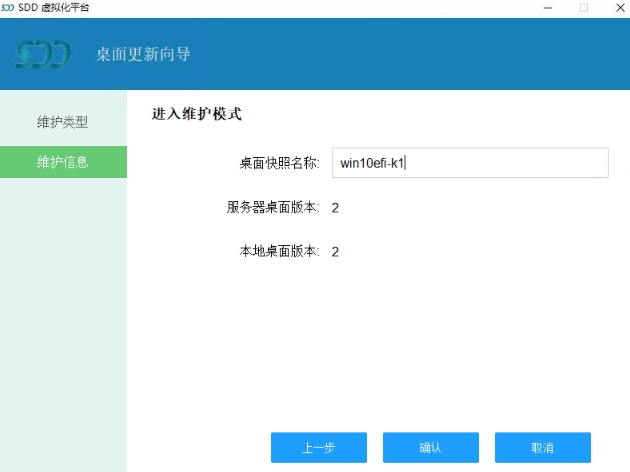
Task: Click the 本地桌面版本 label
Action: tap(279, 251)
